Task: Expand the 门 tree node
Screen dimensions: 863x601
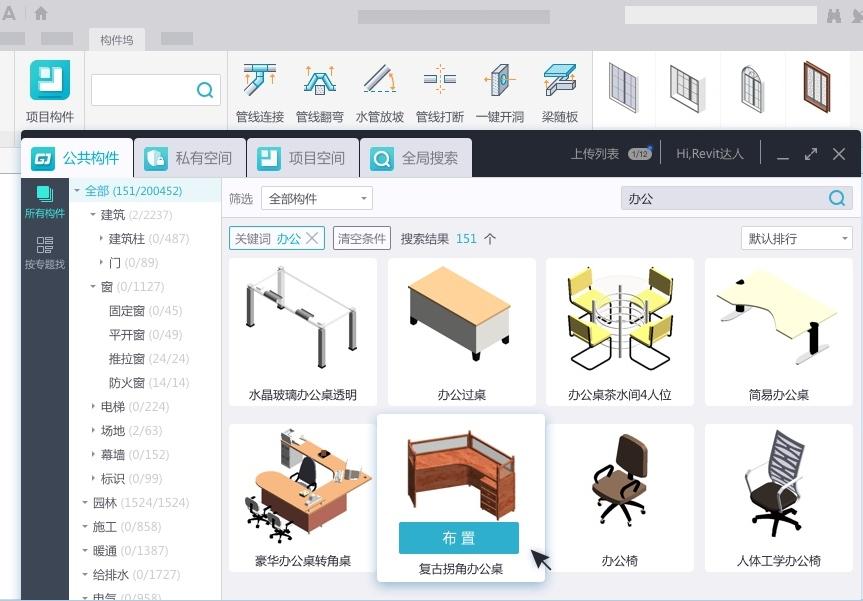Action: click(101, 263)
